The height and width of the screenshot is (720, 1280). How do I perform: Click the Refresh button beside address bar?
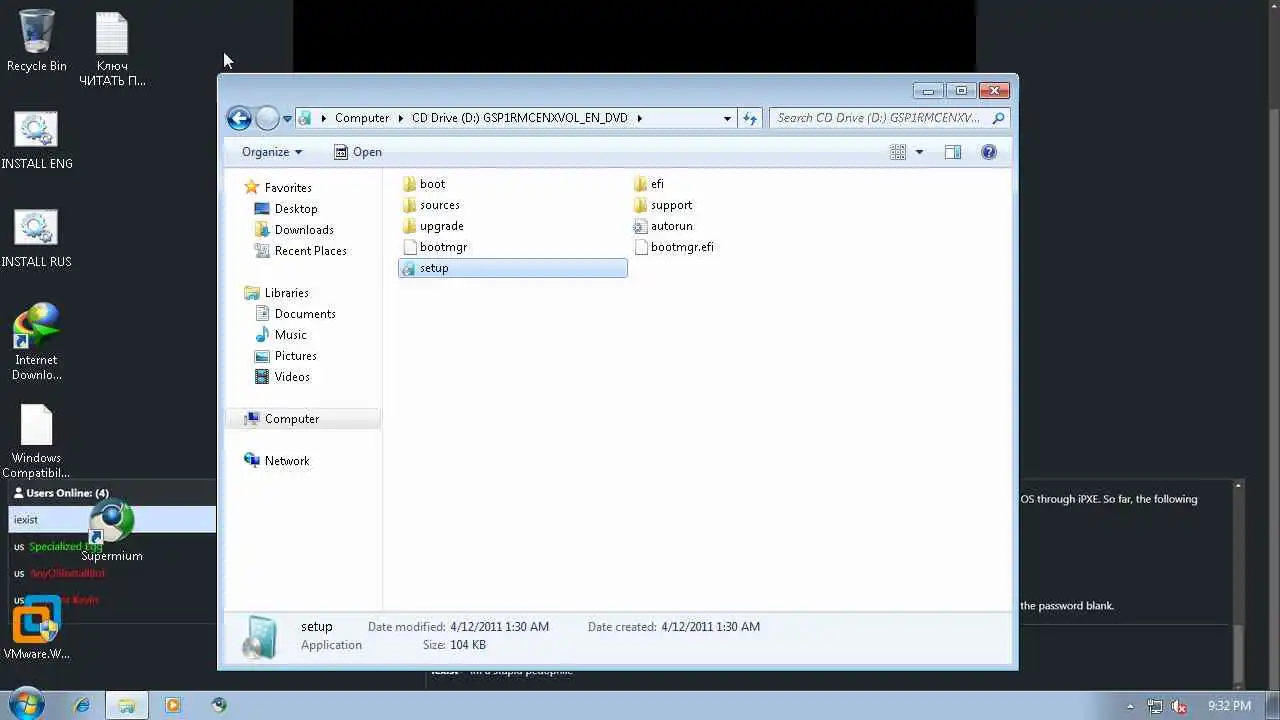pos(750,118)
